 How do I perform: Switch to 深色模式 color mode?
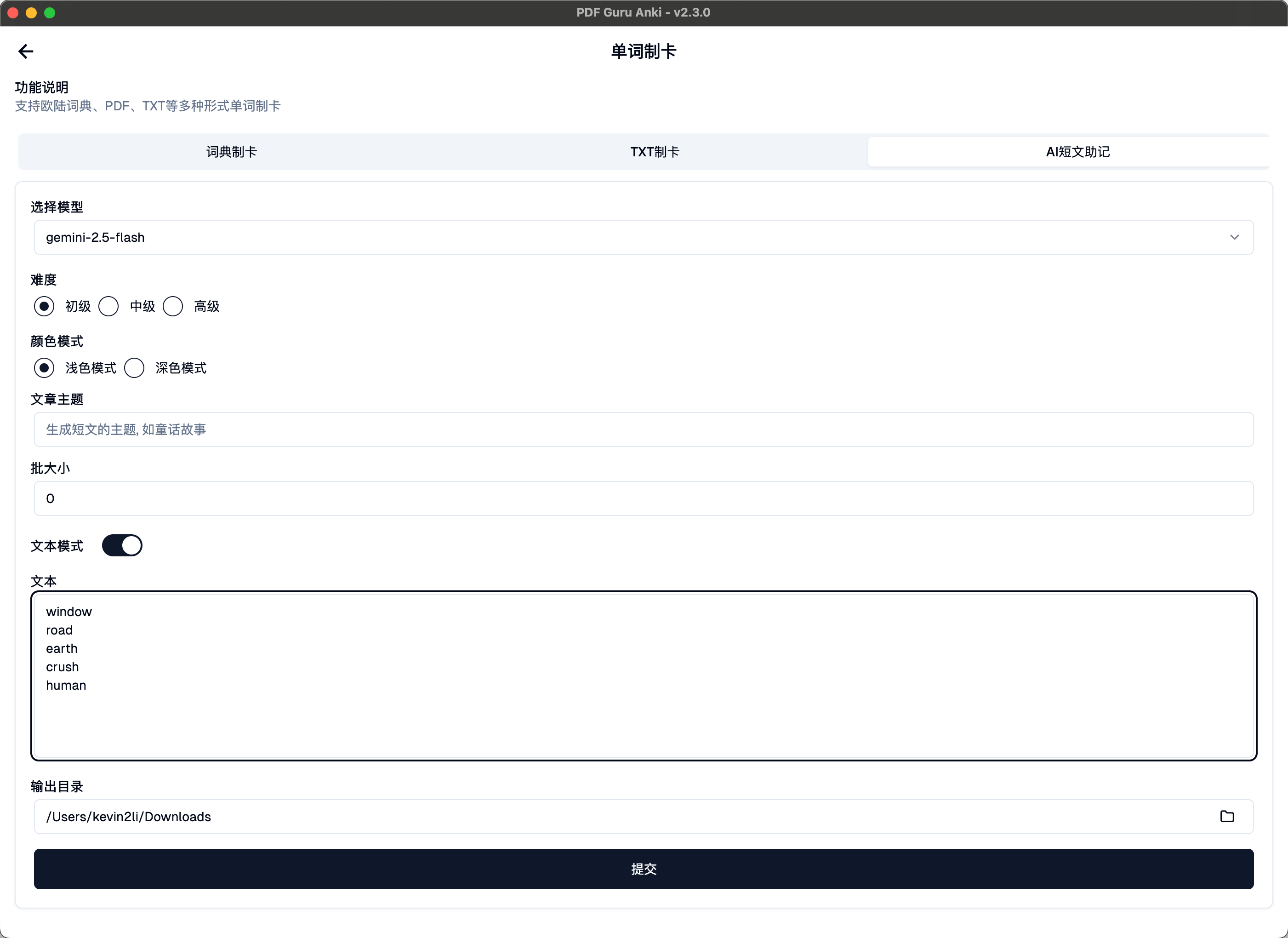coord(135,367)
